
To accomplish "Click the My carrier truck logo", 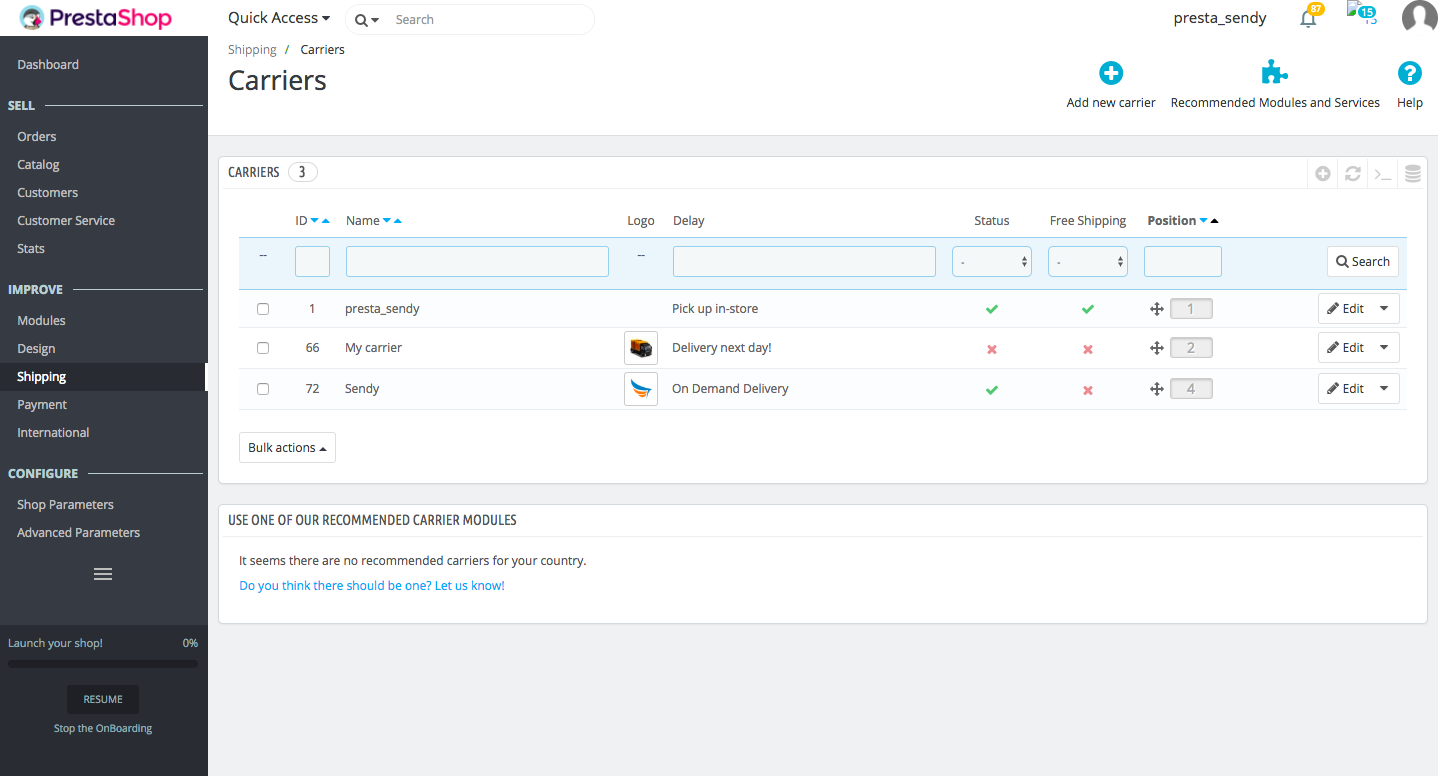I will [x=641, y=348].
